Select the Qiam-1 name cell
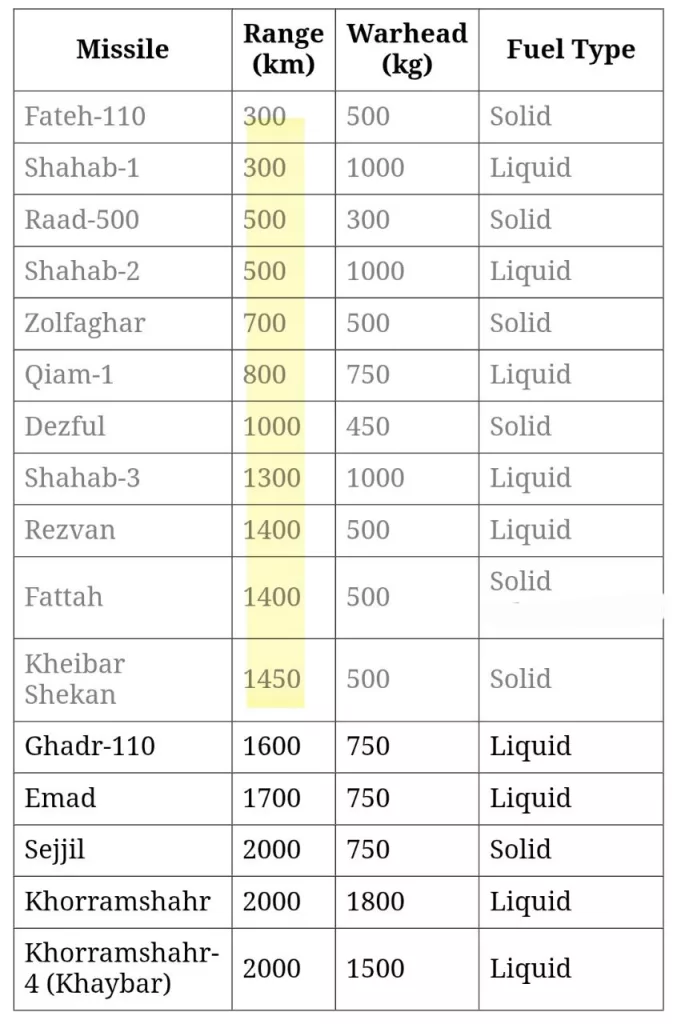677x1024 pixels. click(69, 375)
